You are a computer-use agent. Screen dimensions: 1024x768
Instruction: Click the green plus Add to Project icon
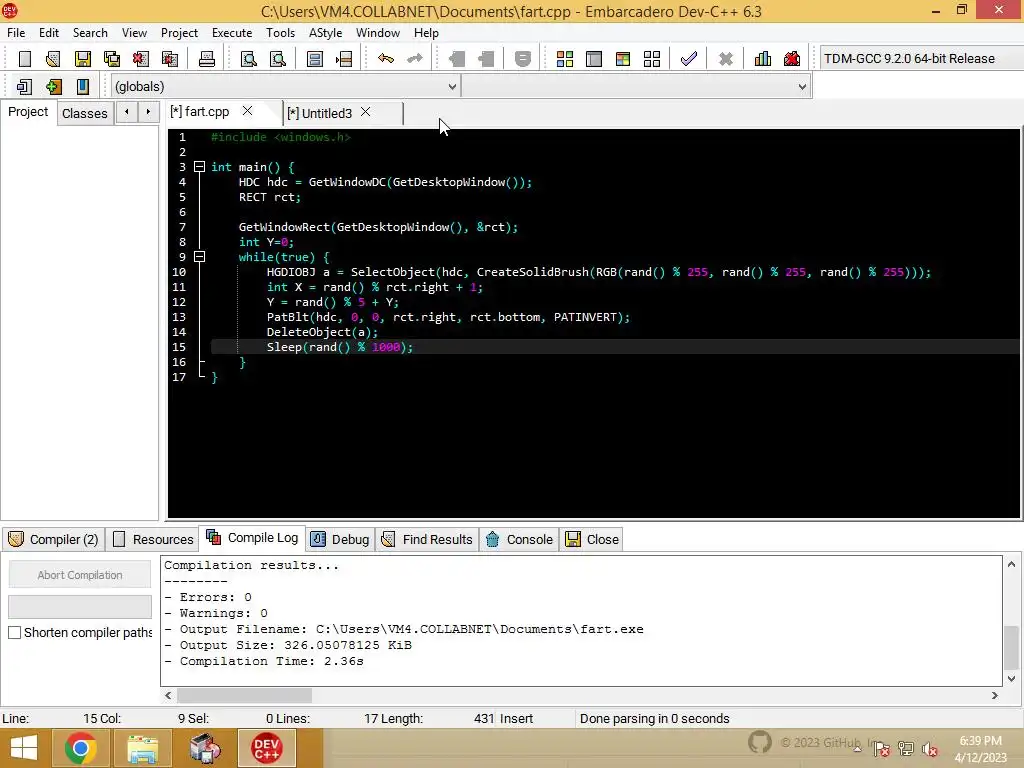[54, 86]
